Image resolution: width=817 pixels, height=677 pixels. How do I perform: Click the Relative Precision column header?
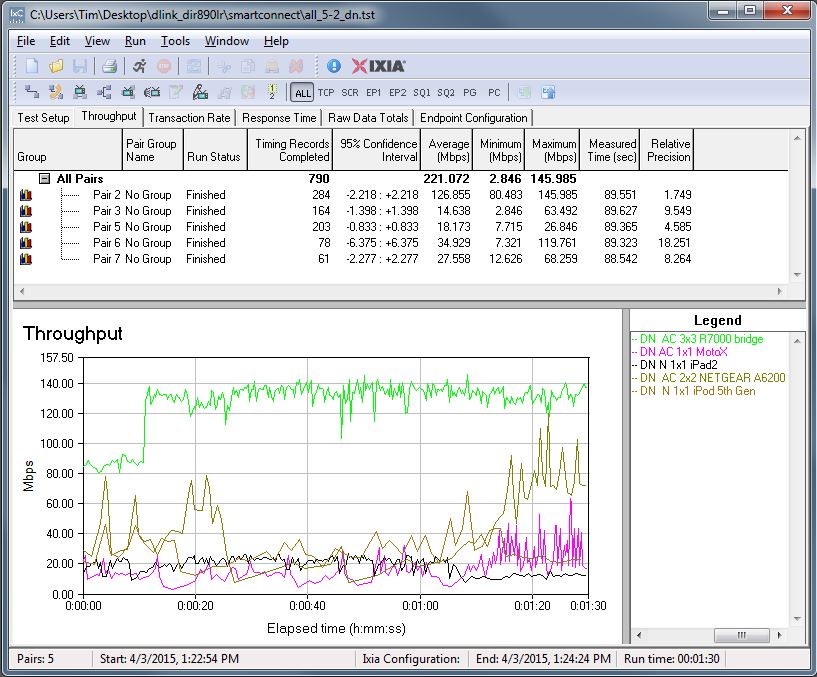[x=667, y=150]
